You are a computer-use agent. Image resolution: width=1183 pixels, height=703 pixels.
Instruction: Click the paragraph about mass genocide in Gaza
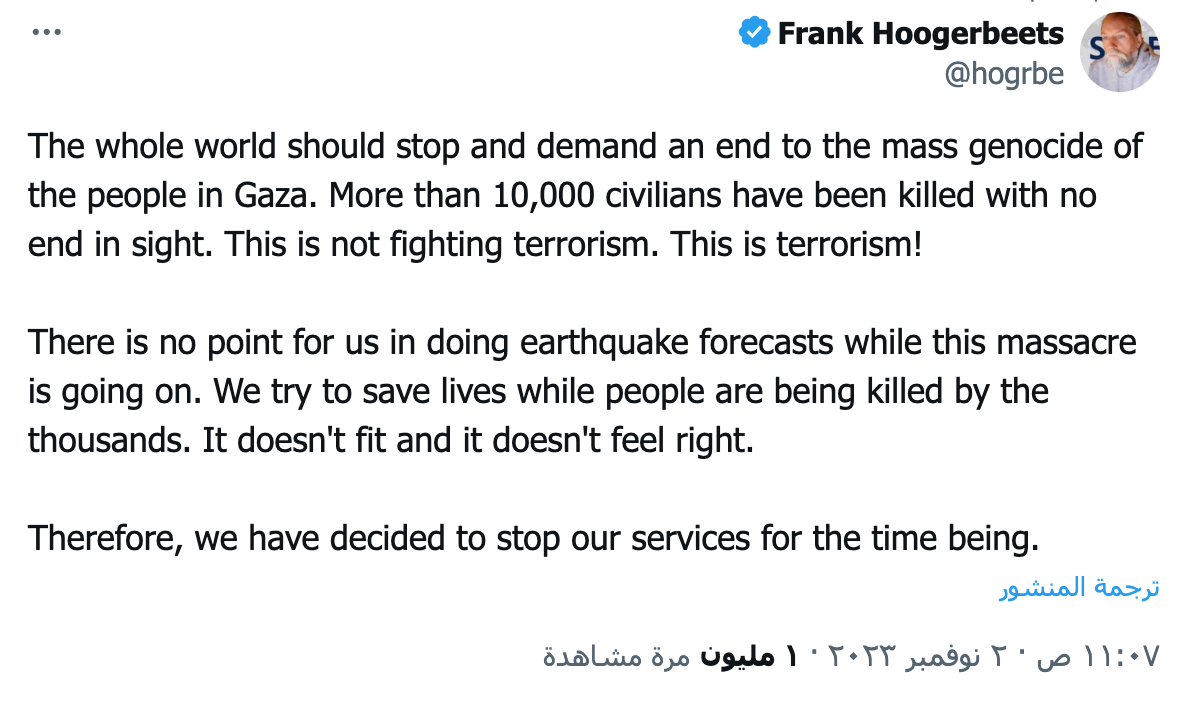tap(585, 195)
